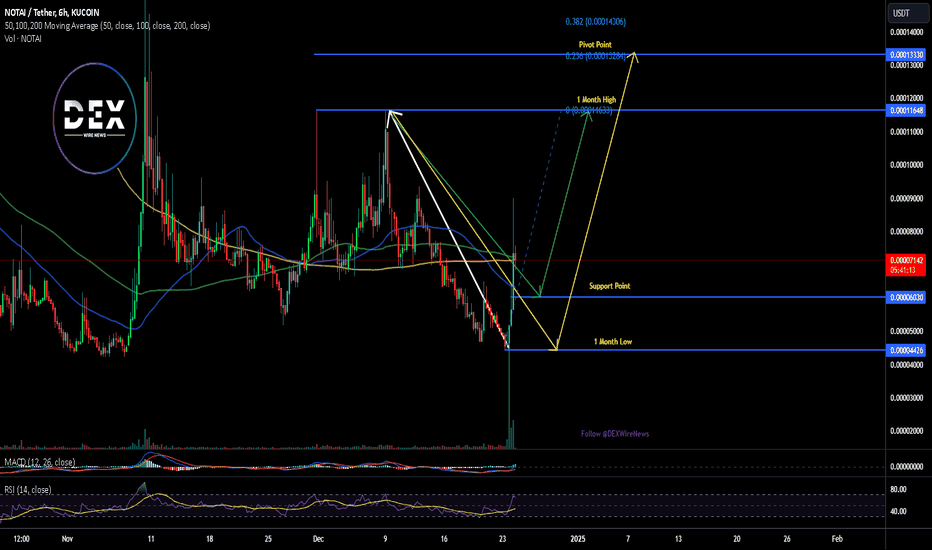This screenshot has width=932, height=550.
Task: Click the 40.00 RSI scale value
Action: tap(898, 511)
